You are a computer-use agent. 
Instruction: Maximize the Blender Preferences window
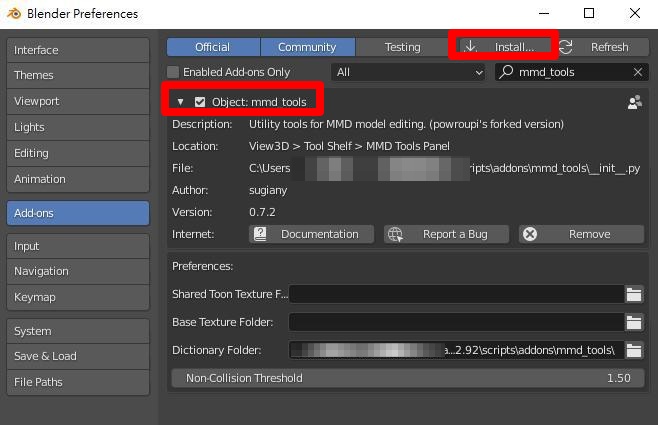pyautogui.click(x=589, y=13)
